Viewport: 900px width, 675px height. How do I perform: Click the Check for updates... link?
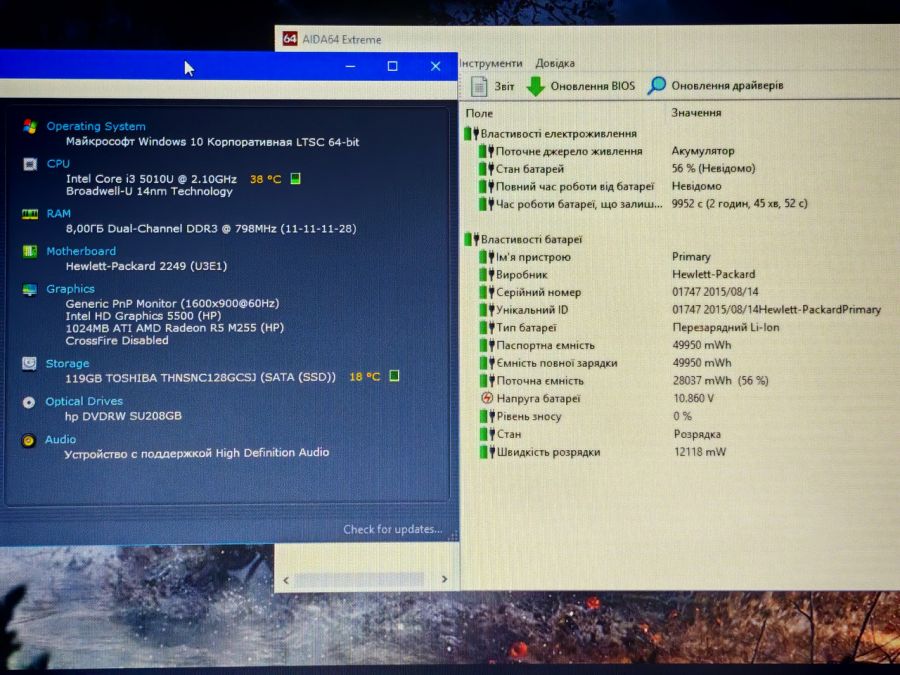tap(393, 529)
